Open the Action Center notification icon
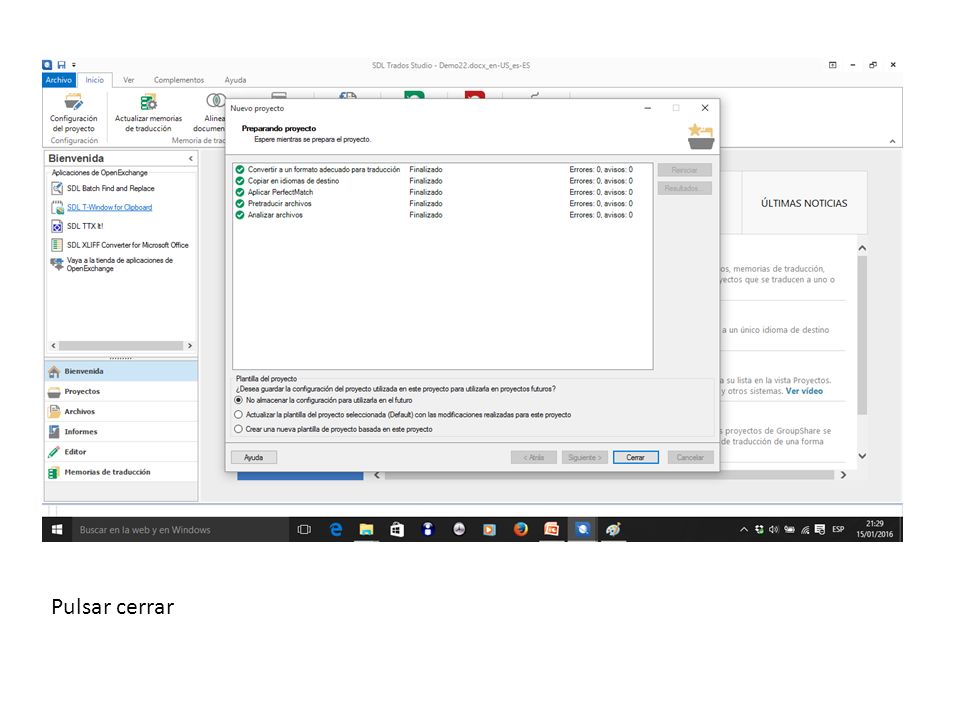This screenshot has height=720, width=960. pos(820,530)
